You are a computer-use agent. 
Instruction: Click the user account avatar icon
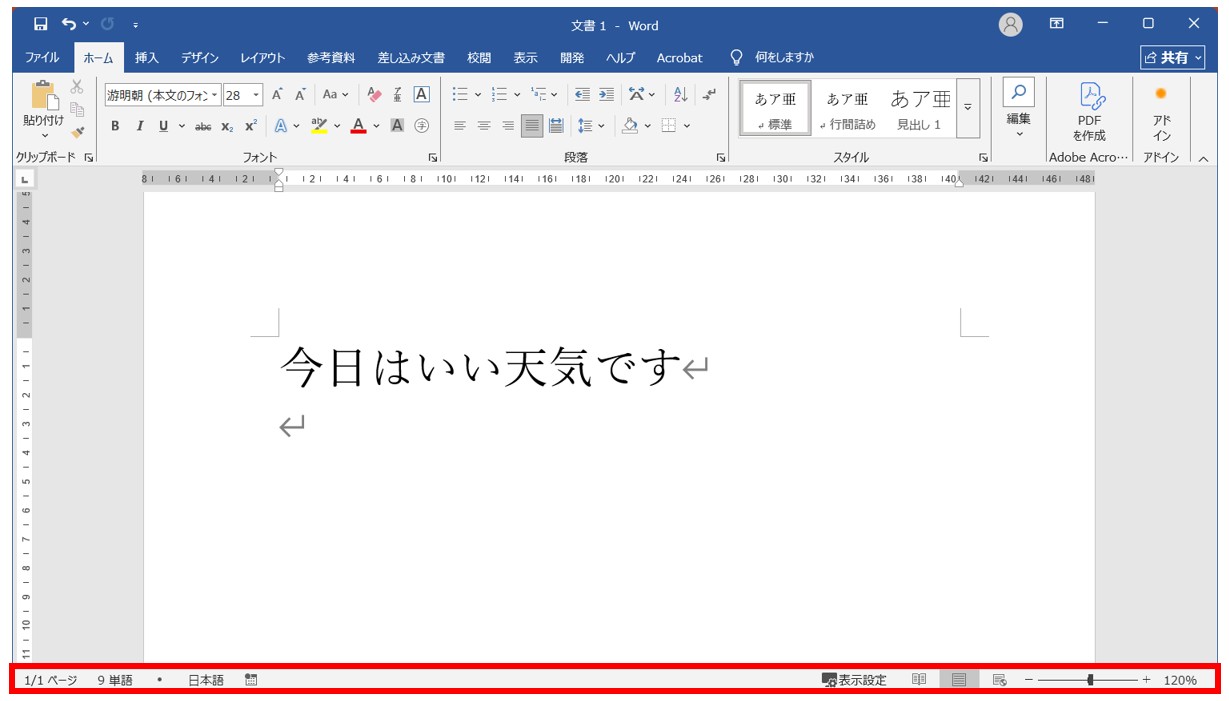(1011, 25)
